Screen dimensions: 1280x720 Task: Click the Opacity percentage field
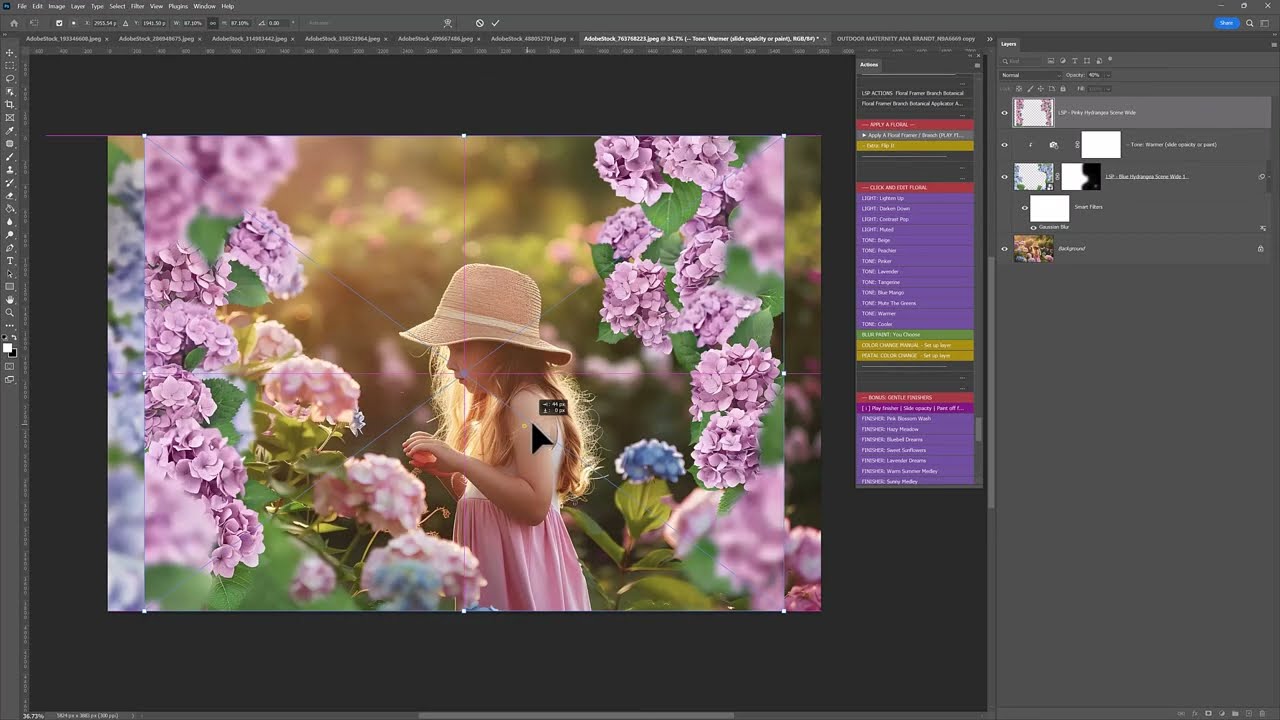(1094, 75)
